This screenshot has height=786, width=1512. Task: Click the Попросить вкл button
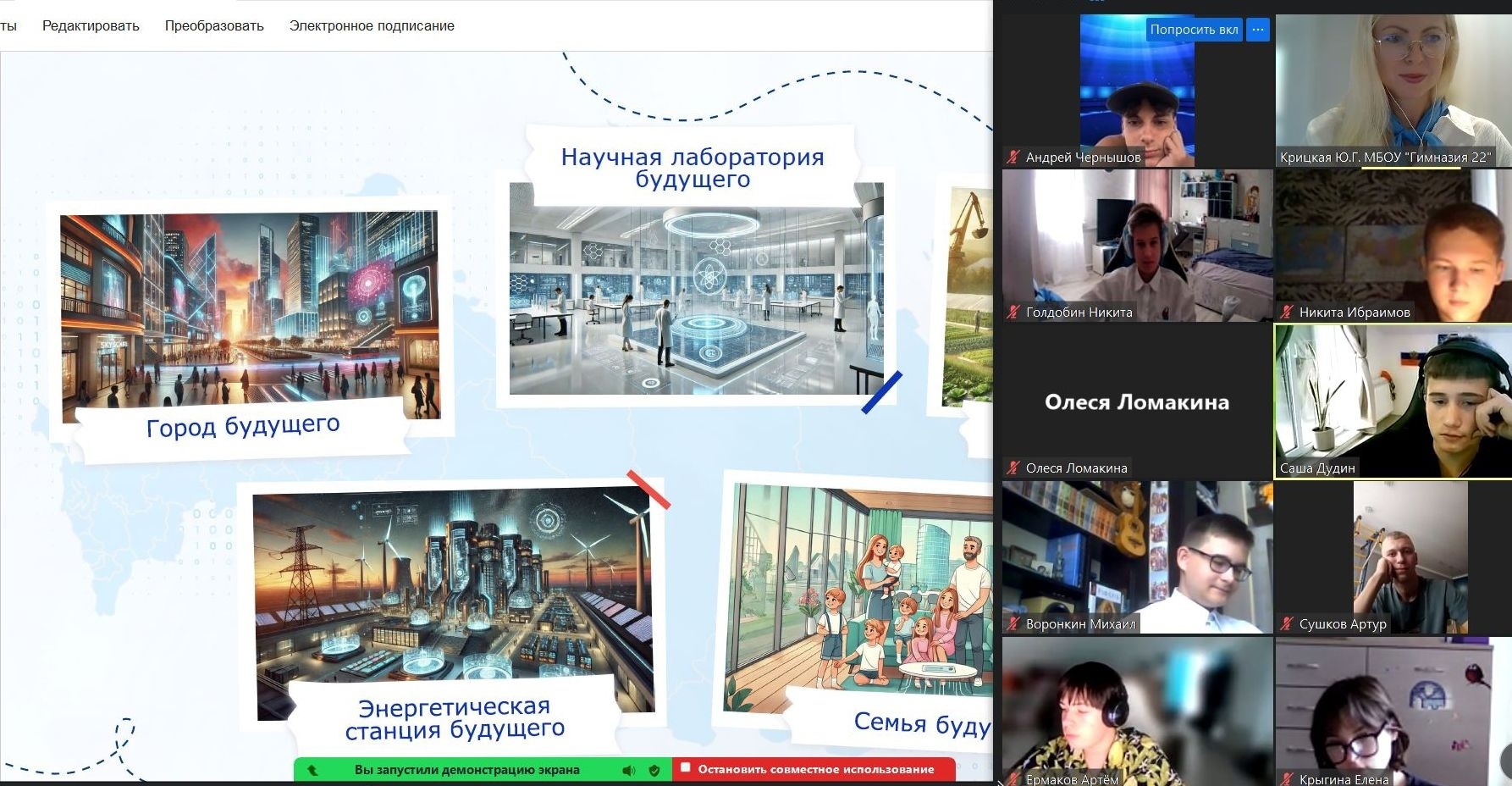tap(1194, 30)
